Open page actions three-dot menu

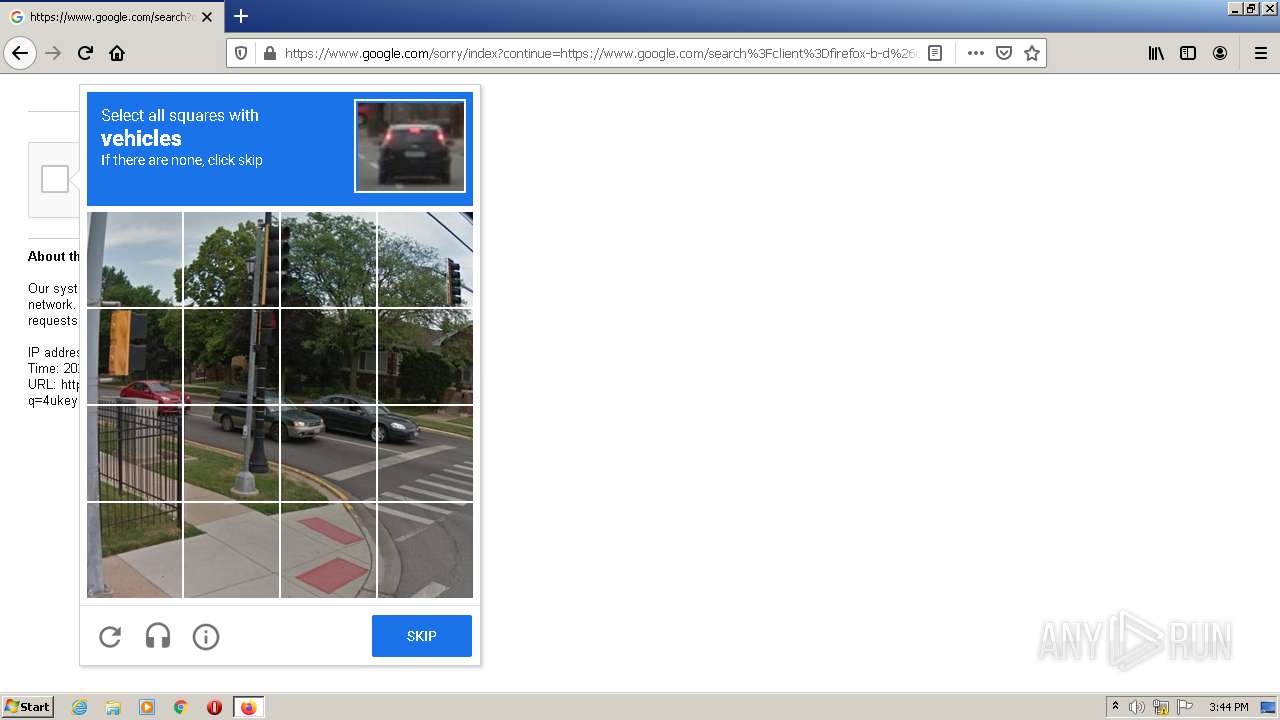coord(976,53)
